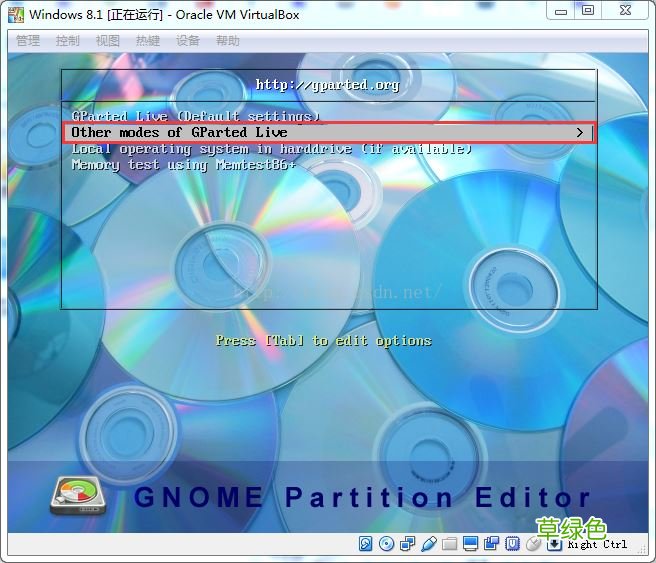This screenshot has height=563, width=656.
Task: Open the shared folders status icon
Action: click(450, 544)
